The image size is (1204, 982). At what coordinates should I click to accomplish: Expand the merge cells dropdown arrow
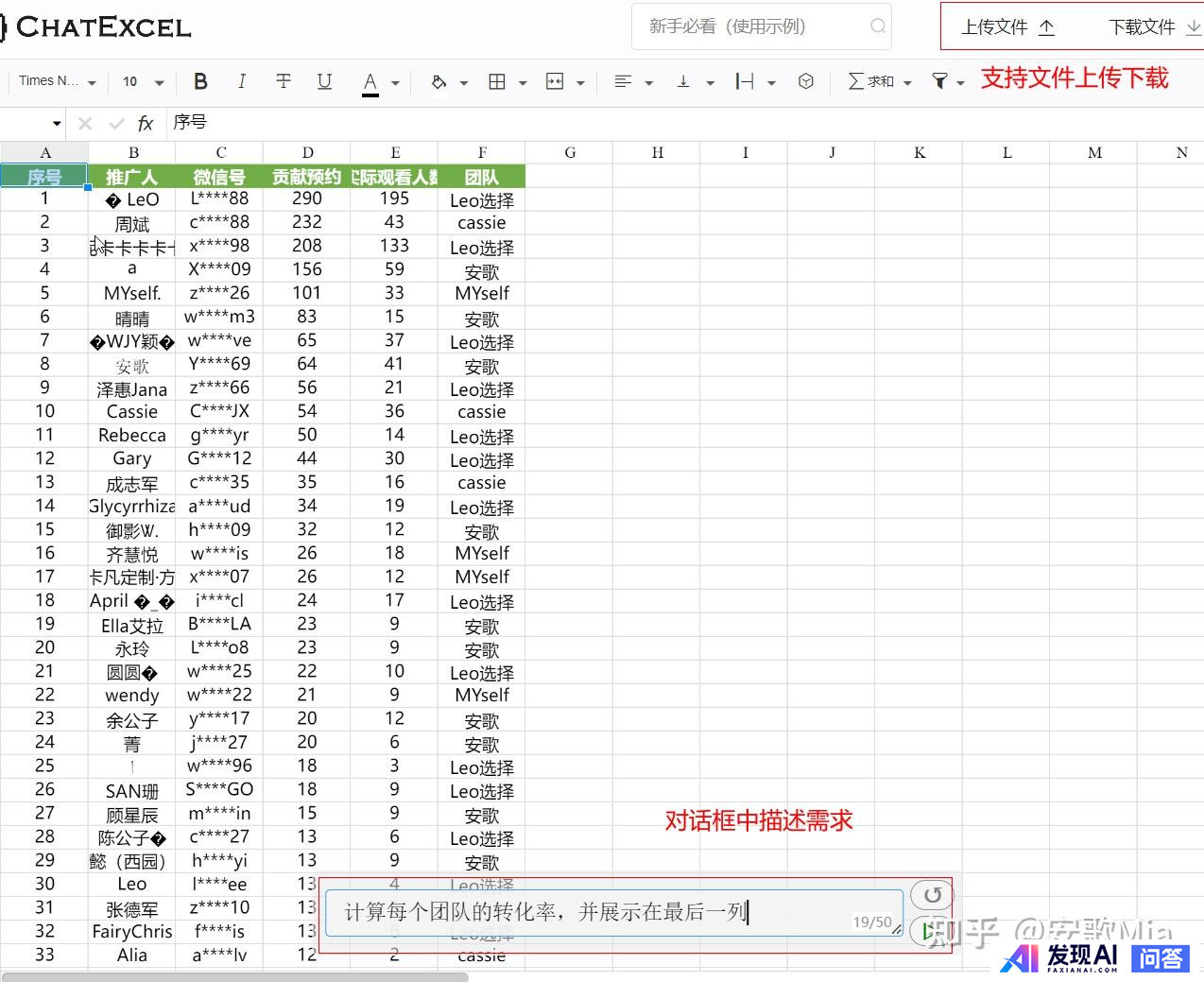pyautogui.click(x=580, y=83)
